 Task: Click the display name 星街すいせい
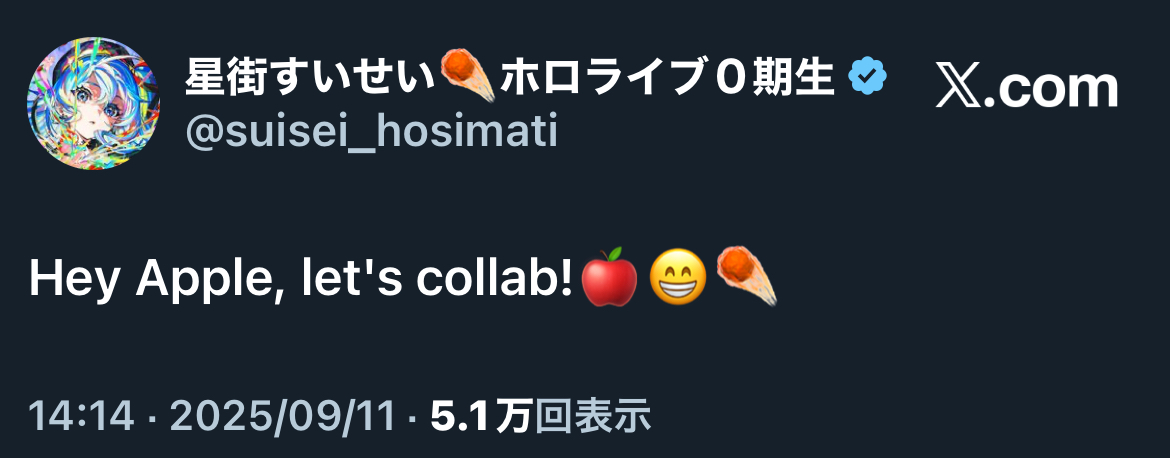click(x=310, y=78)
